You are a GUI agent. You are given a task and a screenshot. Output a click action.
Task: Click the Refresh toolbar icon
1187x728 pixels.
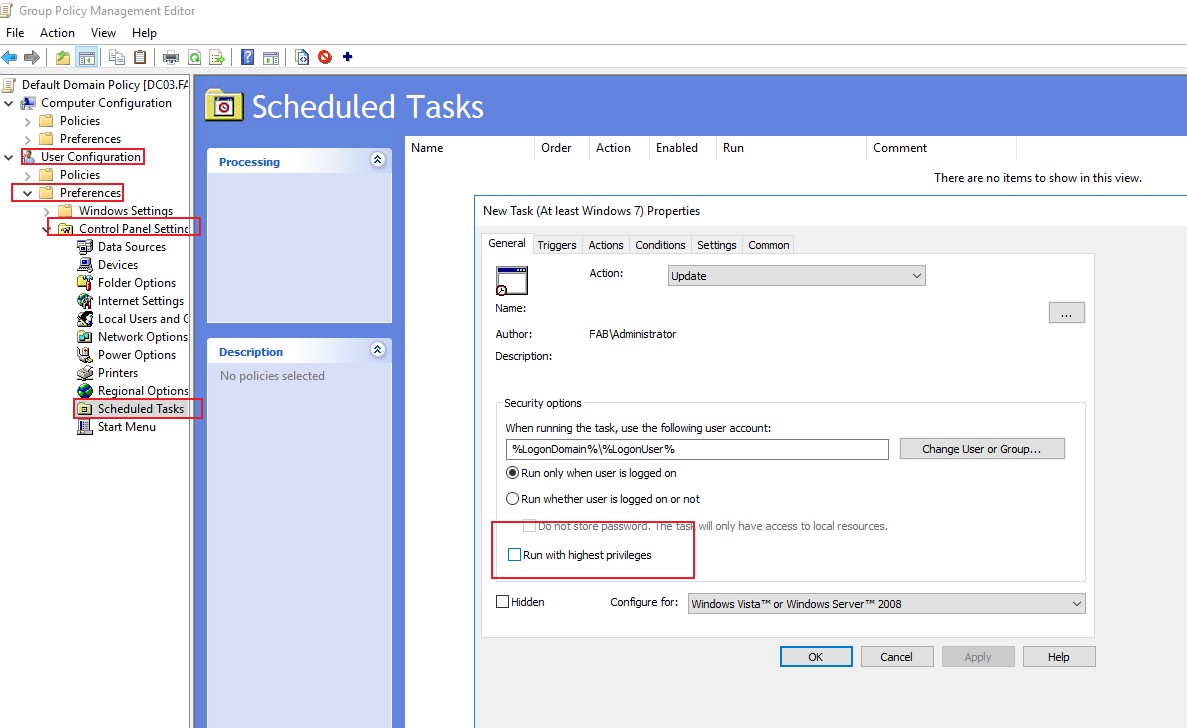[x=195, y=58]
